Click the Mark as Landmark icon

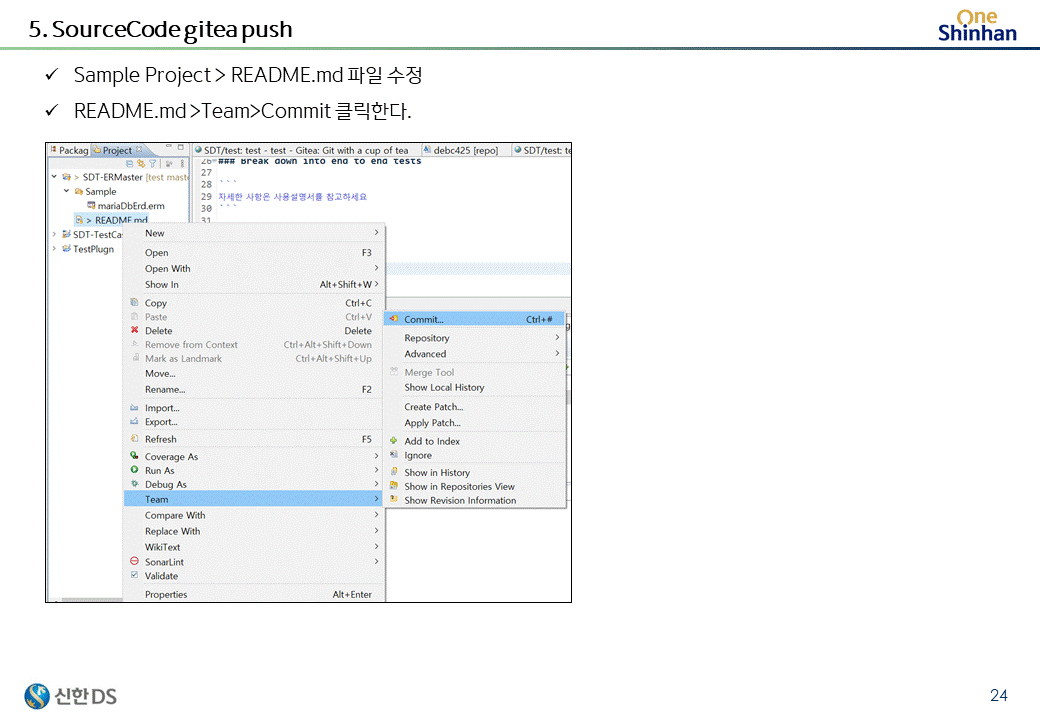135,358
